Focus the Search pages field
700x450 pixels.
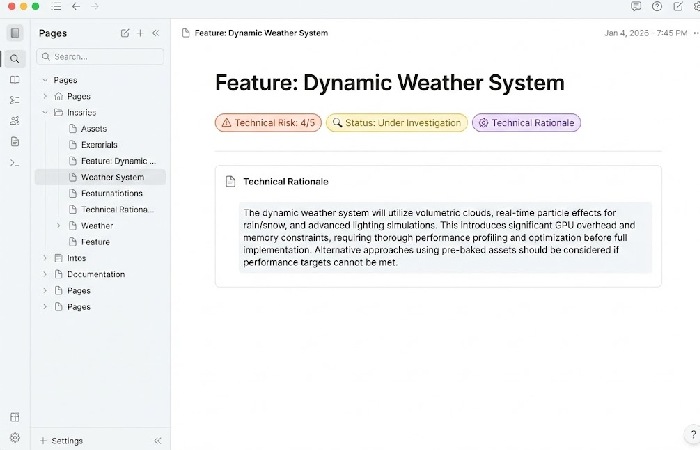[100, 57]
